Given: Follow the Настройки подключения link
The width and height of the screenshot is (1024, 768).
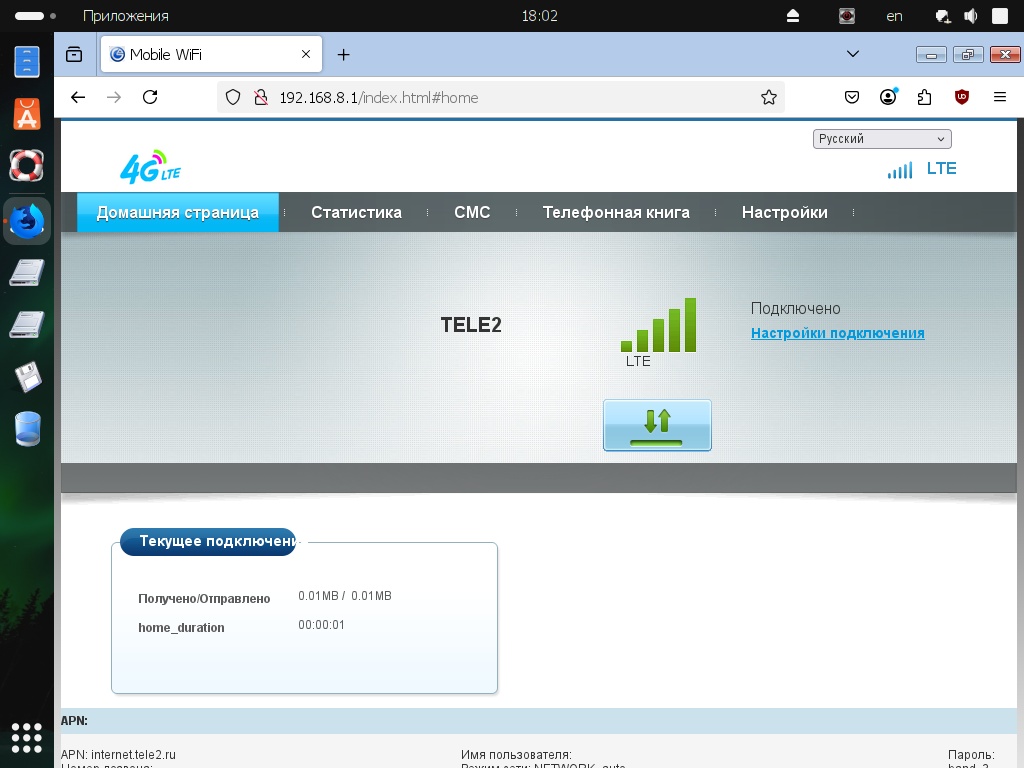Looking at the screenshot, I should click(x=837, y=333).
